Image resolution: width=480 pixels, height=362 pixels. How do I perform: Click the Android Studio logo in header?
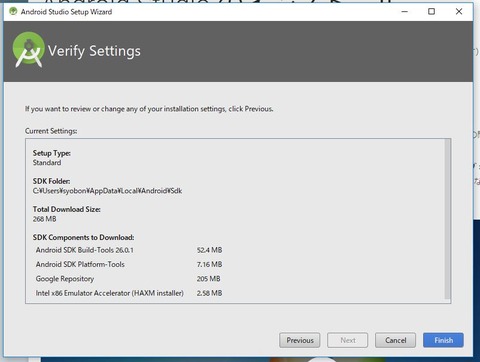(x=28, y=50)
